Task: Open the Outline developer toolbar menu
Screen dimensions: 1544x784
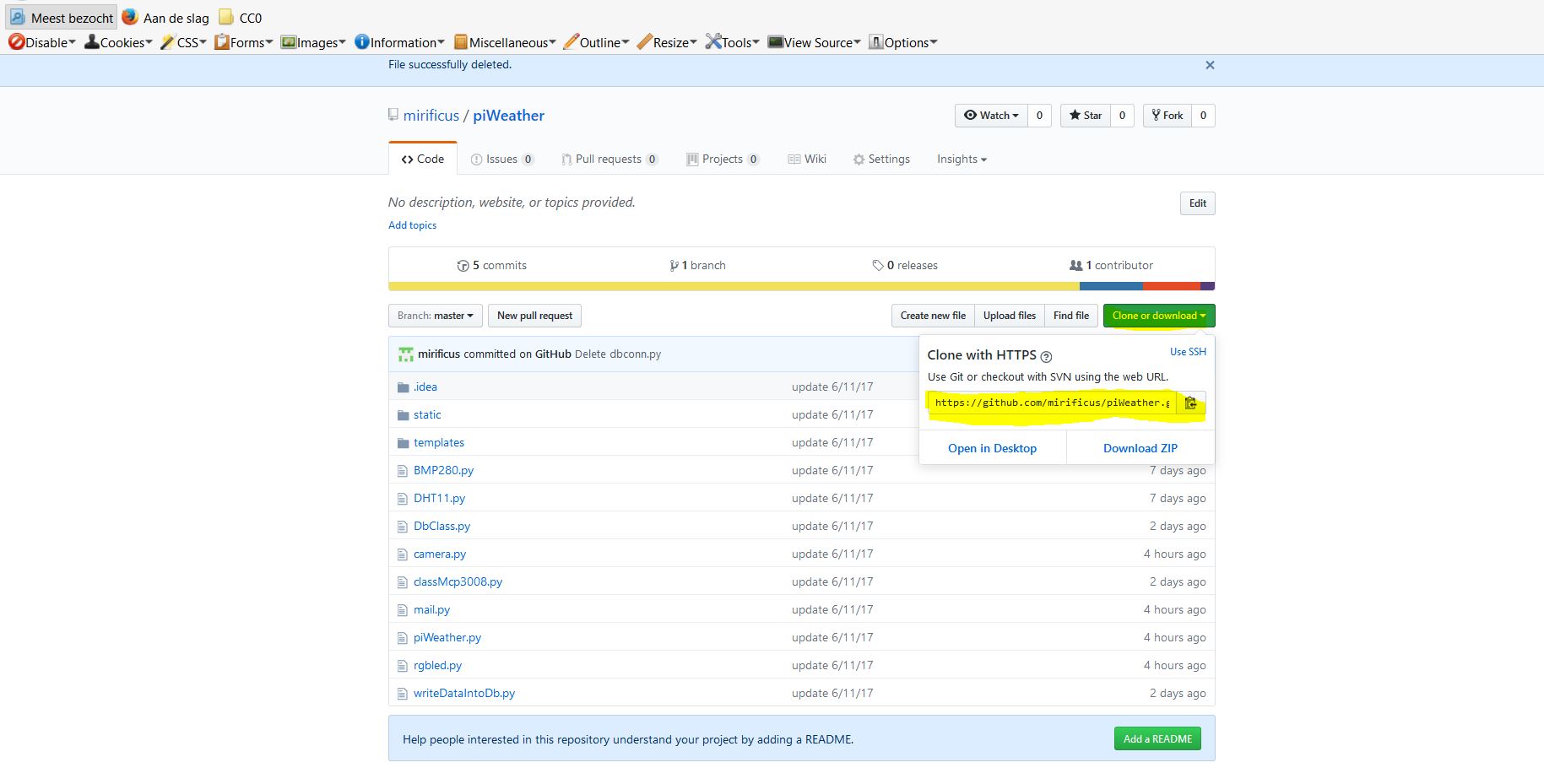Action: tap(596, 42)
